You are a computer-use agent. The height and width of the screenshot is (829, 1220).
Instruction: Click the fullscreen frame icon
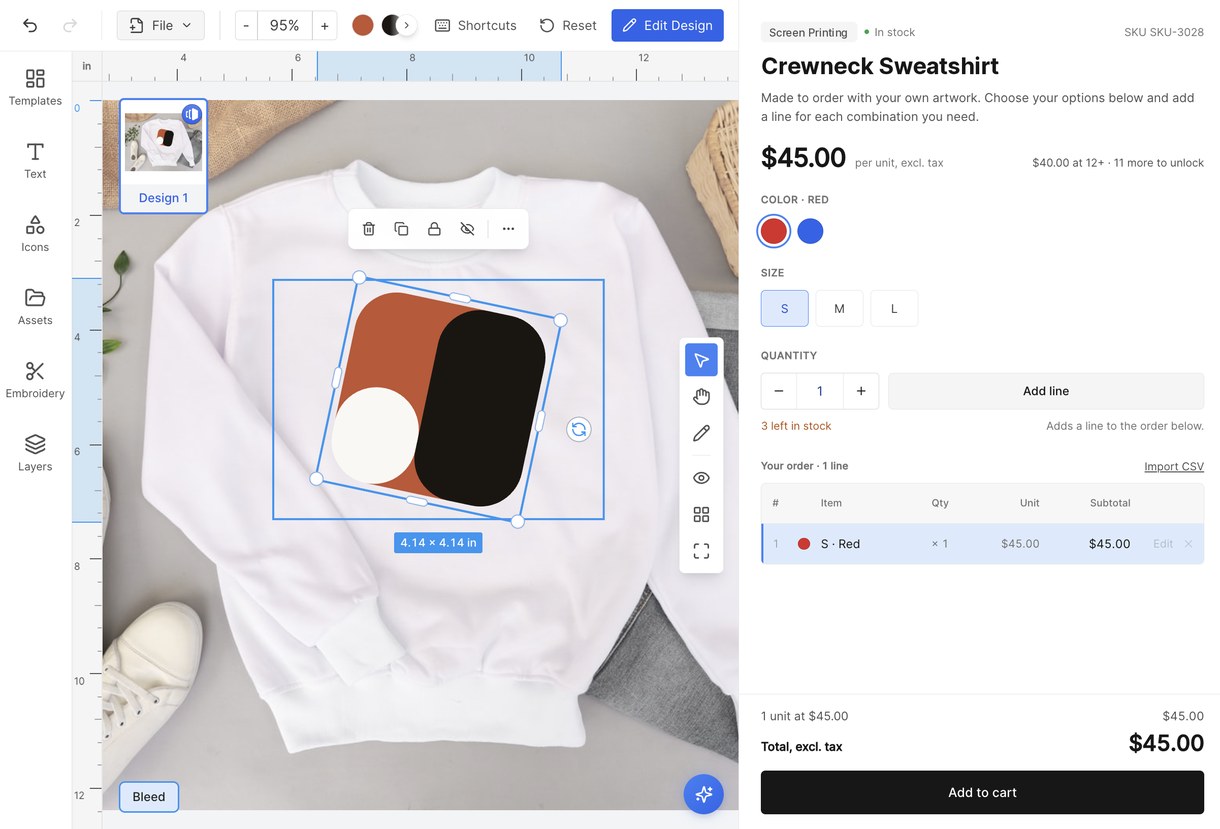tap(701, 551)
